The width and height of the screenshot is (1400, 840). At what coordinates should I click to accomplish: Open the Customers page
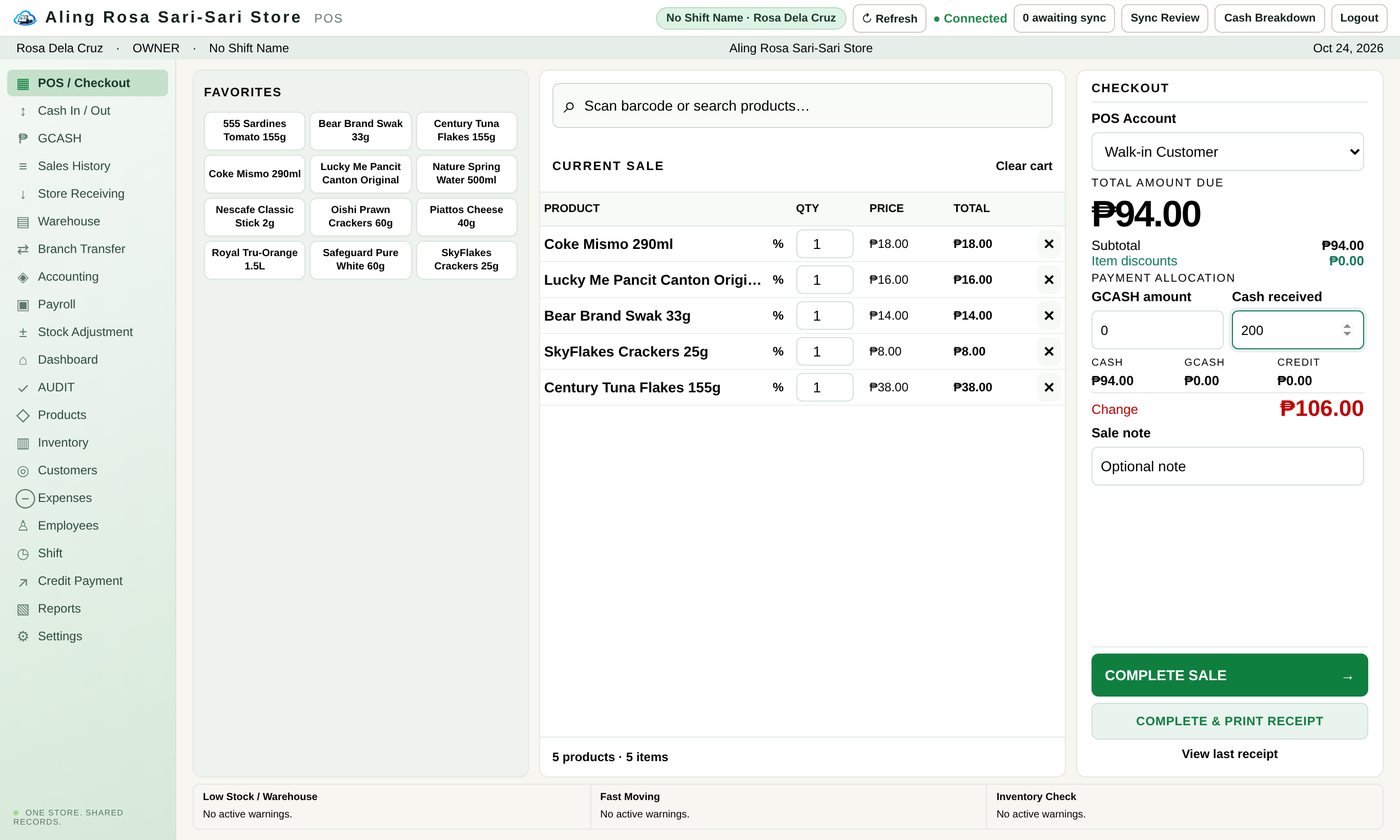(87, 470)
